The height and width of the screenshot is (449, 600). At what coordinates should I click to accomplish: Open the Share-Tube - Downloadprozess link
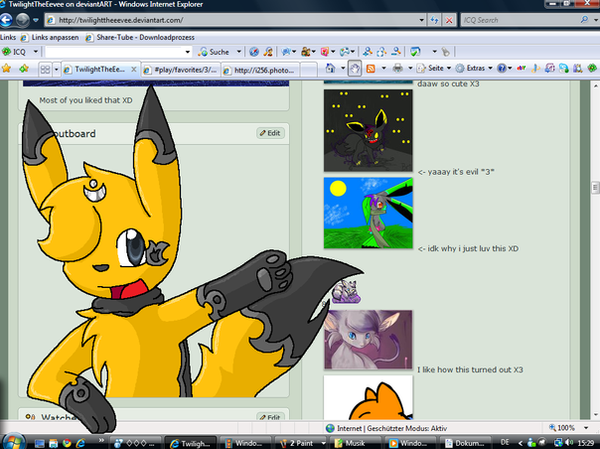[x=140, y=38]
